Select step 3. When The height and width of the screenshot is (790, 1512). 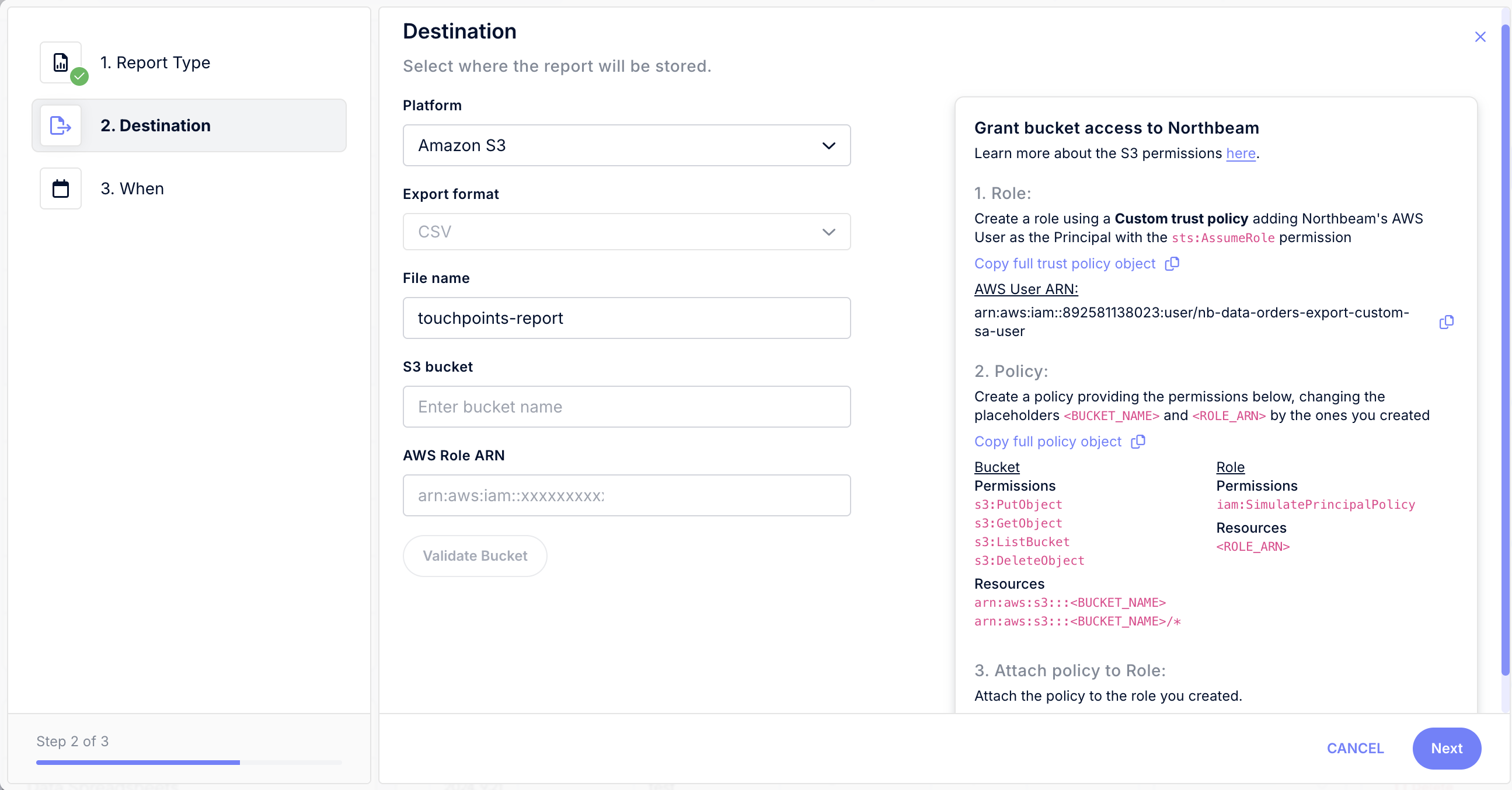click(132, 189)
